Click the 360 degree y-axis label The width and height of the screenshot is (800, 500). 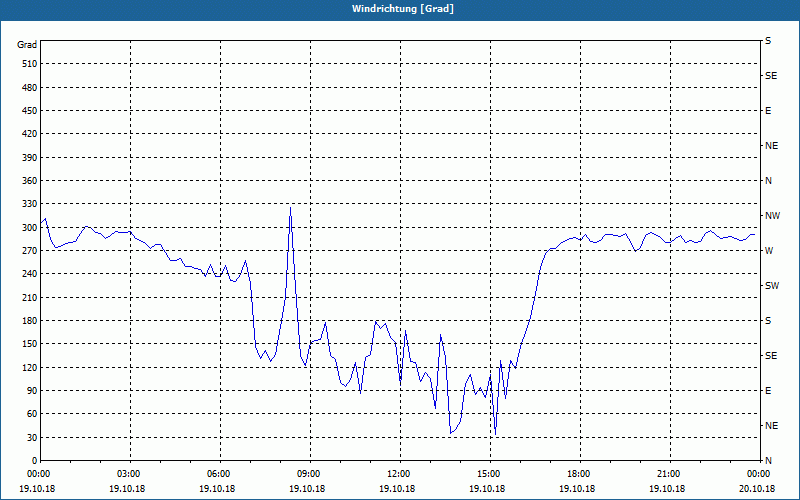click(29, 181)
